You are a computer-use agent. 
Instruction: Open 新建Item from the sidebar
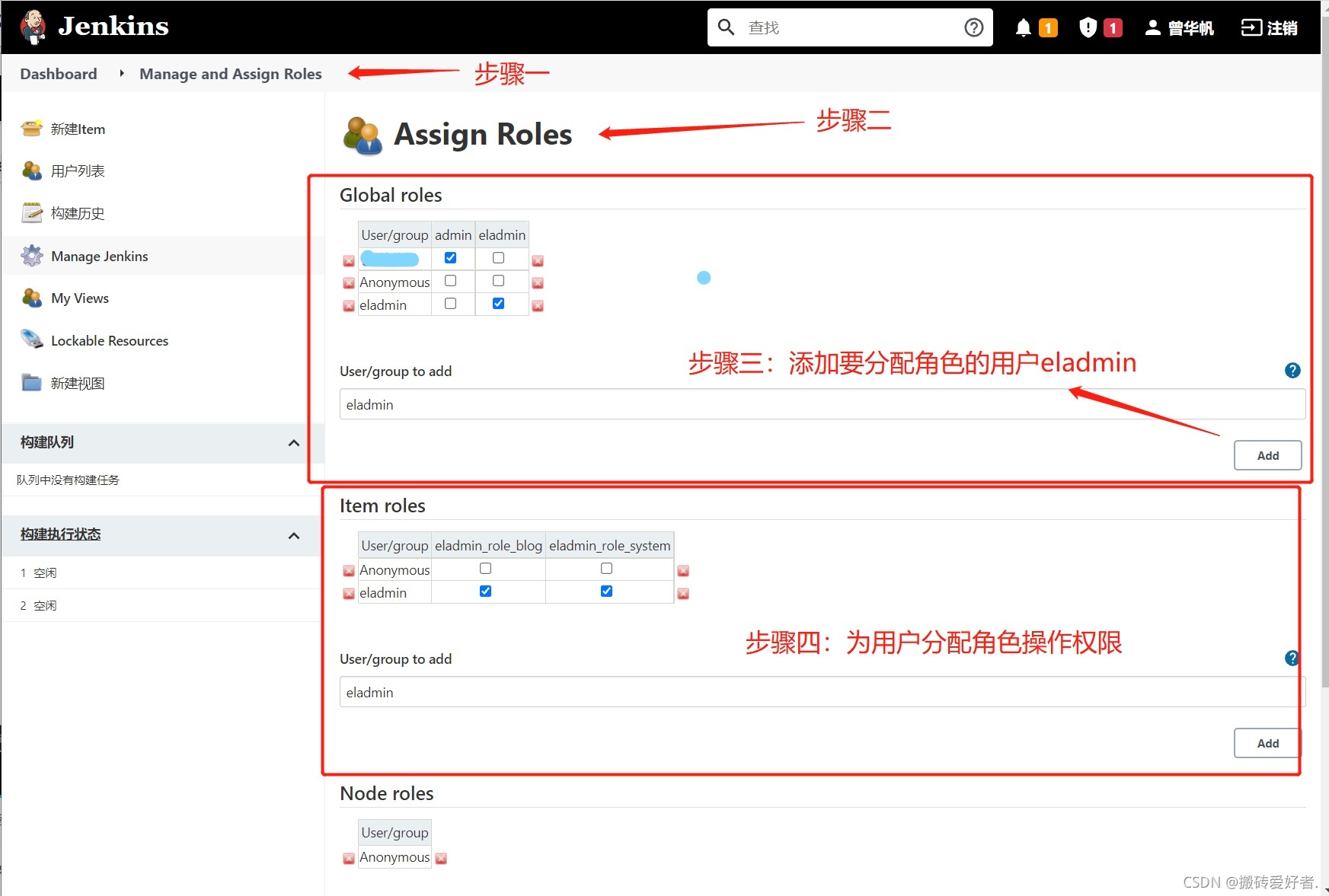[78, 129]
